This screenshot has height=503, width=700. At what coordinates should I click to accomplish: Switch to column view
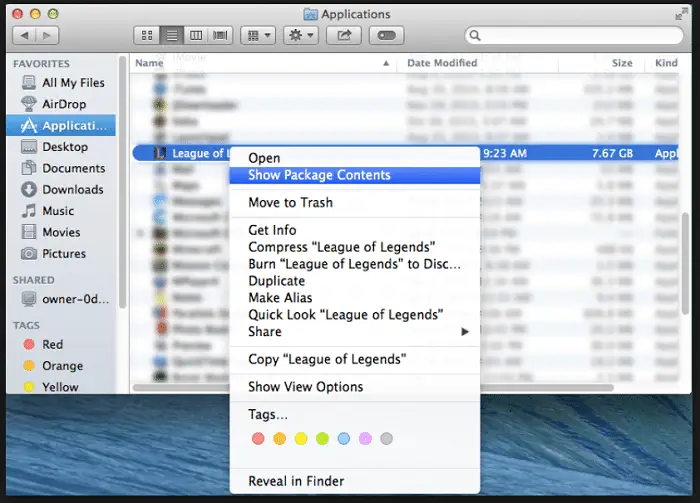coord(196,35)
